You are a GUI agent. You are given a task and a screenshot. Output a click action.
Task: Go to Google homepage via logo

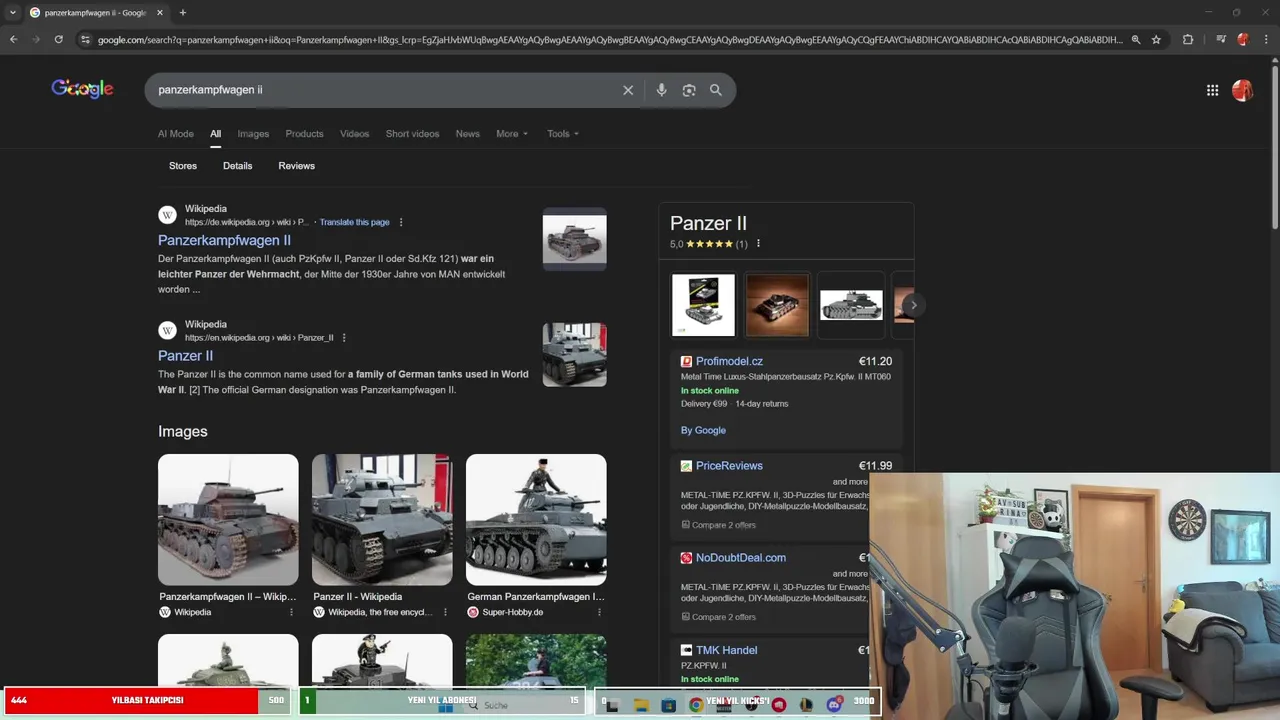(x=82, y=89)
